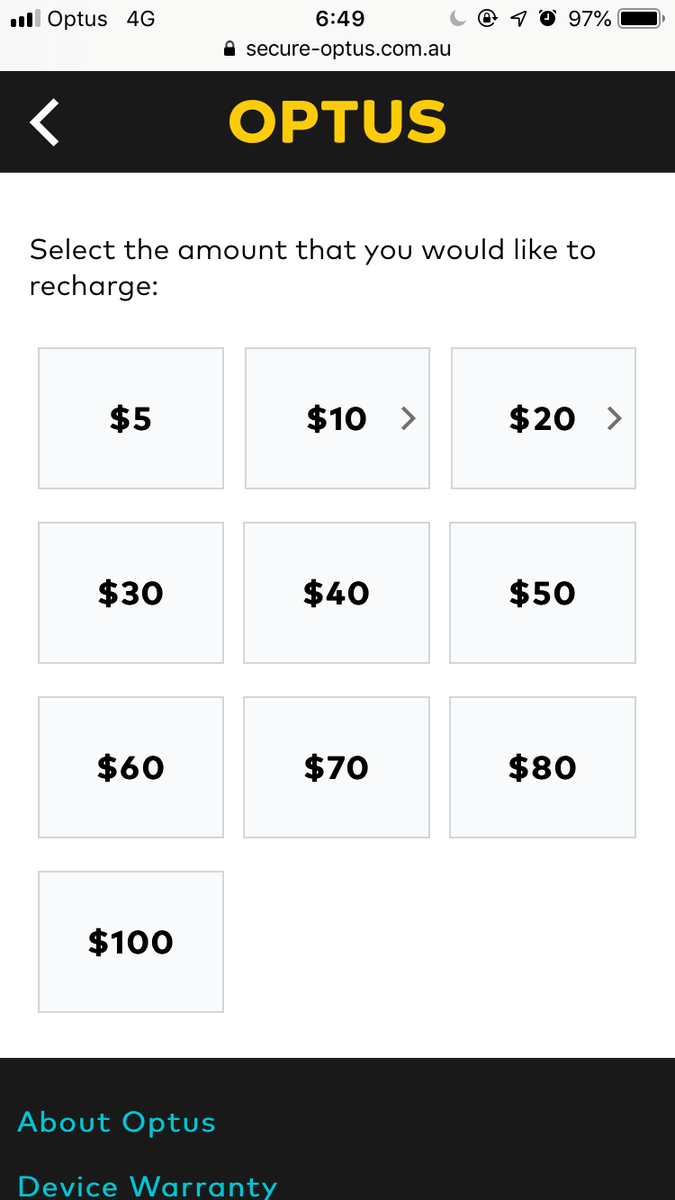Tap the alarm clock status icon

pyautogui.click(x=547, y=18)
